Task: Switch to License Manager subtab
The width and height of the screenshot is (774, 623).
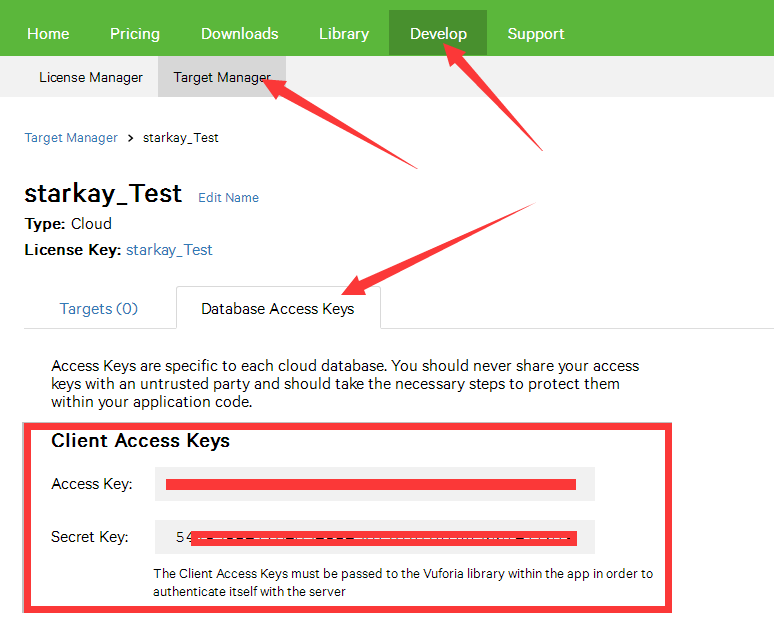Action: (x=91, y=78)
